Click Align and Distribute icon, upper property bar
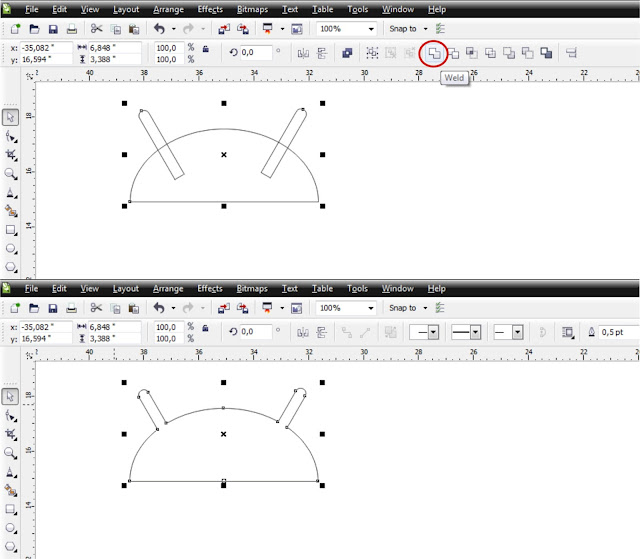Viewport: 640px width, 559px height. point(571,53)
